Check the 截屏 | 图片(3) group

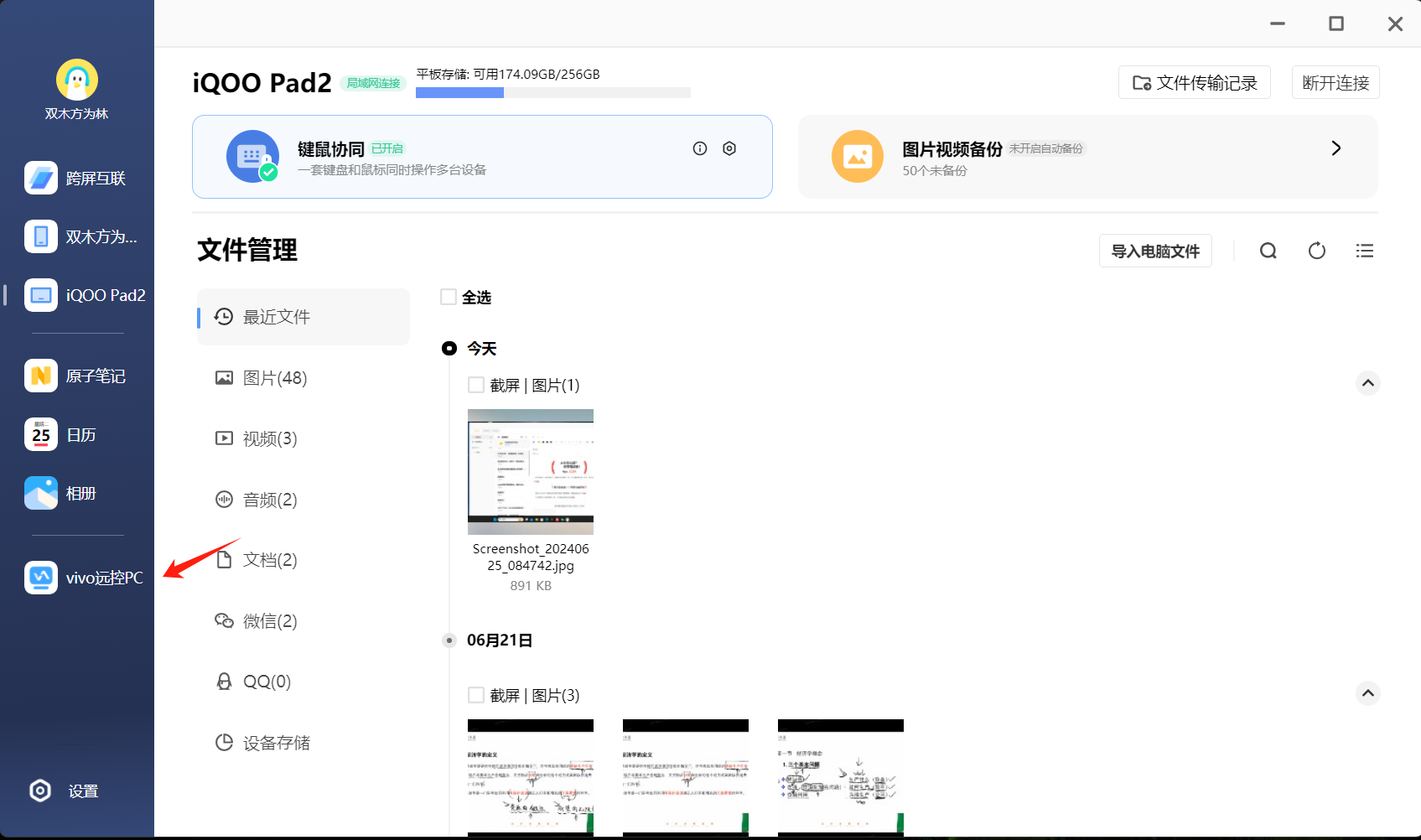tap(476, 695)
